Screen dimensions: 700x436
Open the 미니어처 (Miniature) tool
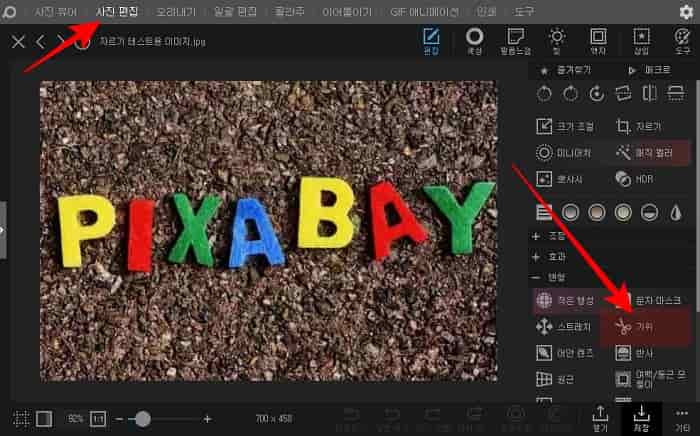[x=563, y=153]
